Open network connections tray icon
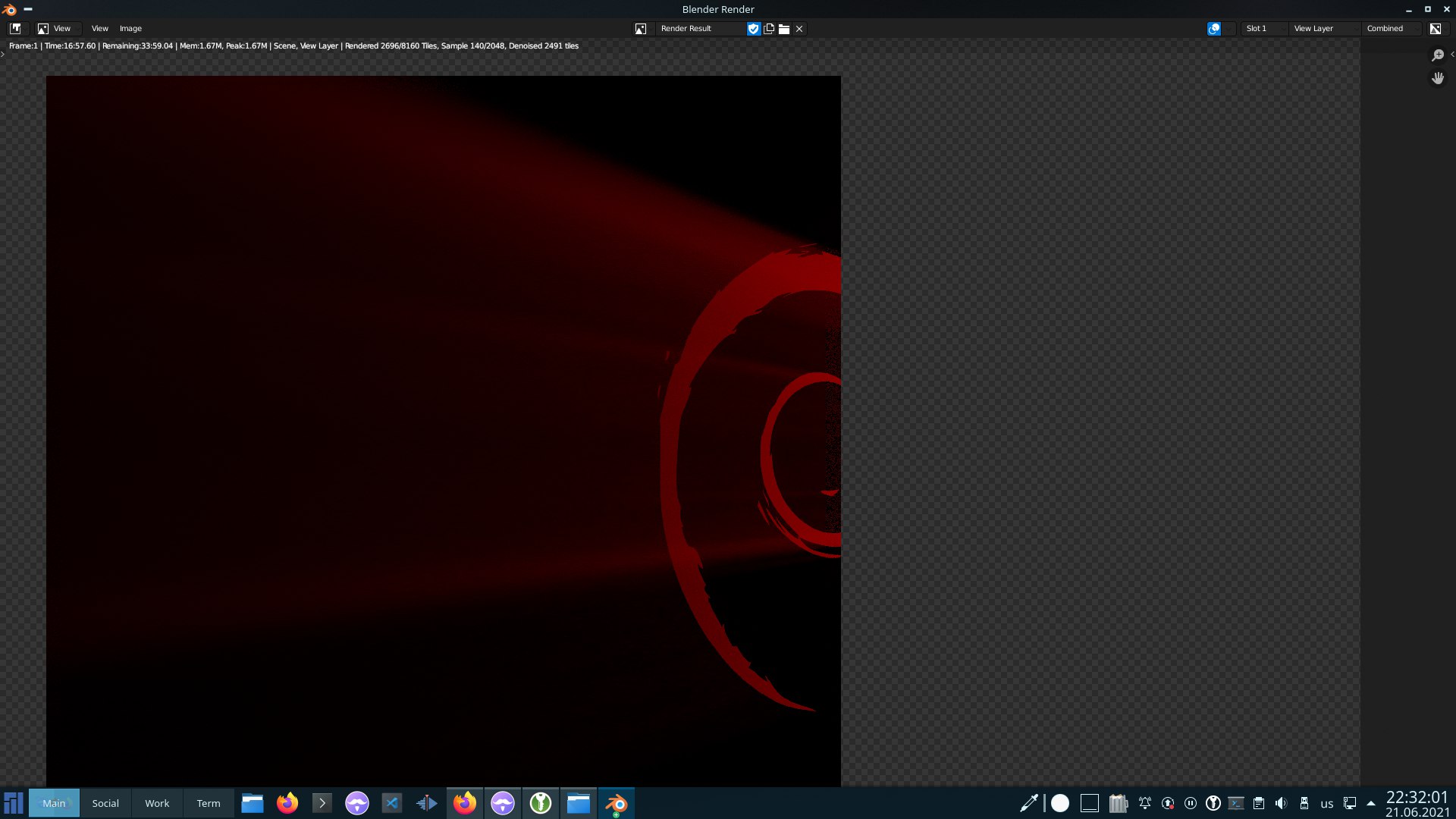The width and height of the screenshot is (1456, 819). [1350, 803]
